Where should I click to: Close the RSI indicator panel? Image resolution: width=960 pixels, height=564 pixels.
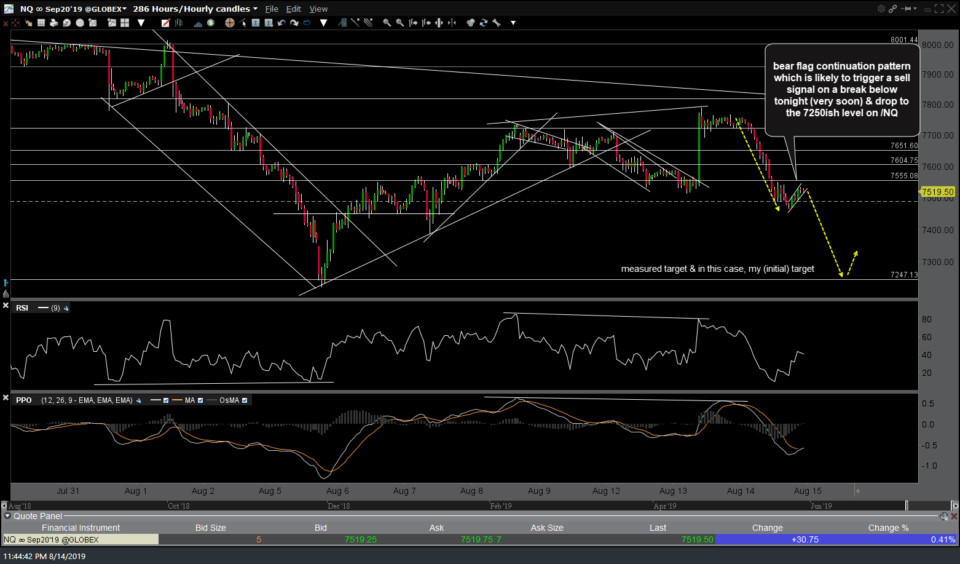click(x=6, y=305)
